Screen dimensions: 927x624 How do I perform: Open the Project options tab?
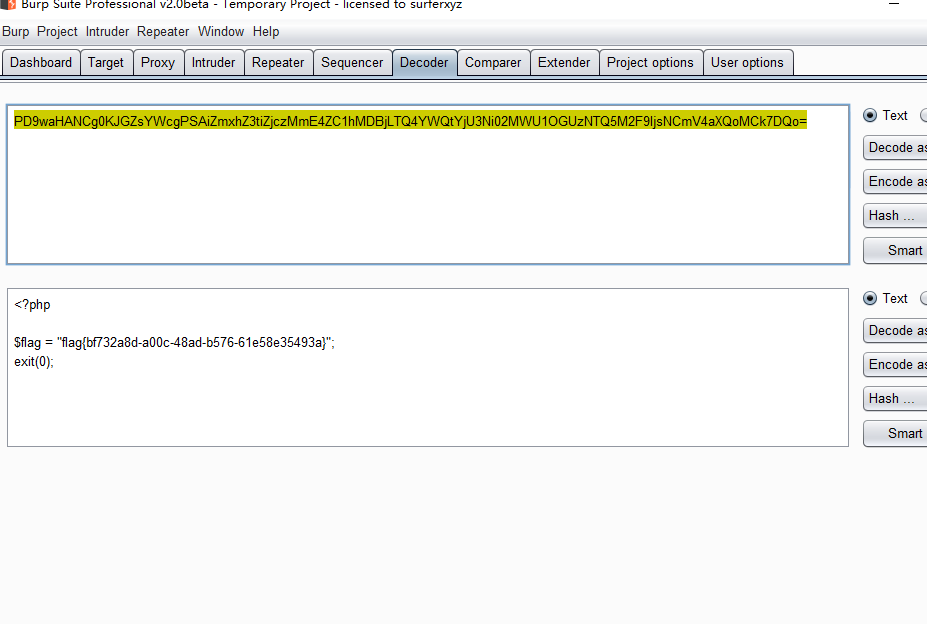point(650,63)
